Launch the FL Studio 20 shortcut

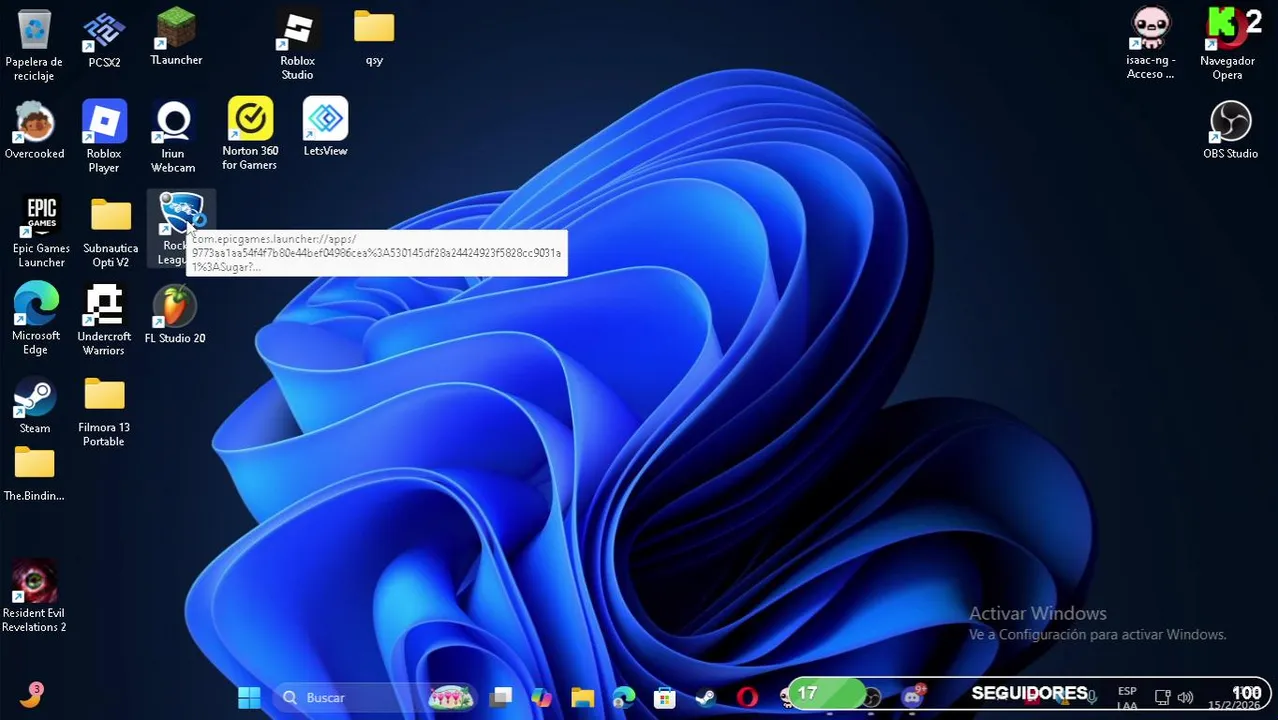175,315
